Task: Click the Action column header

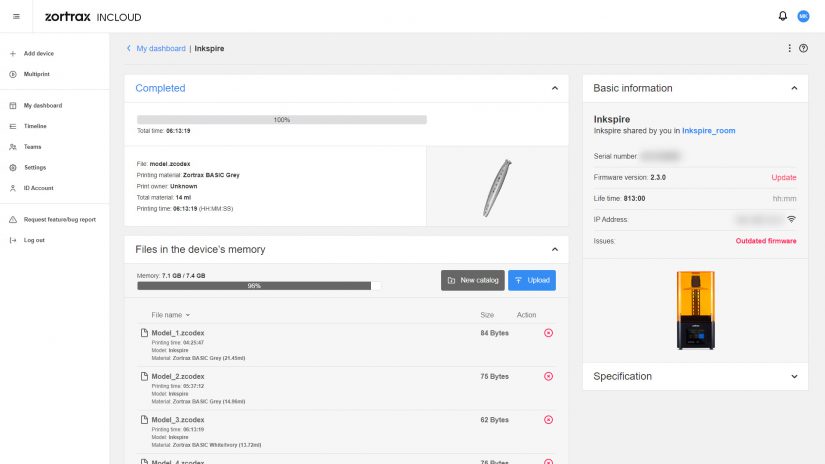Action: tap(526, 315)
